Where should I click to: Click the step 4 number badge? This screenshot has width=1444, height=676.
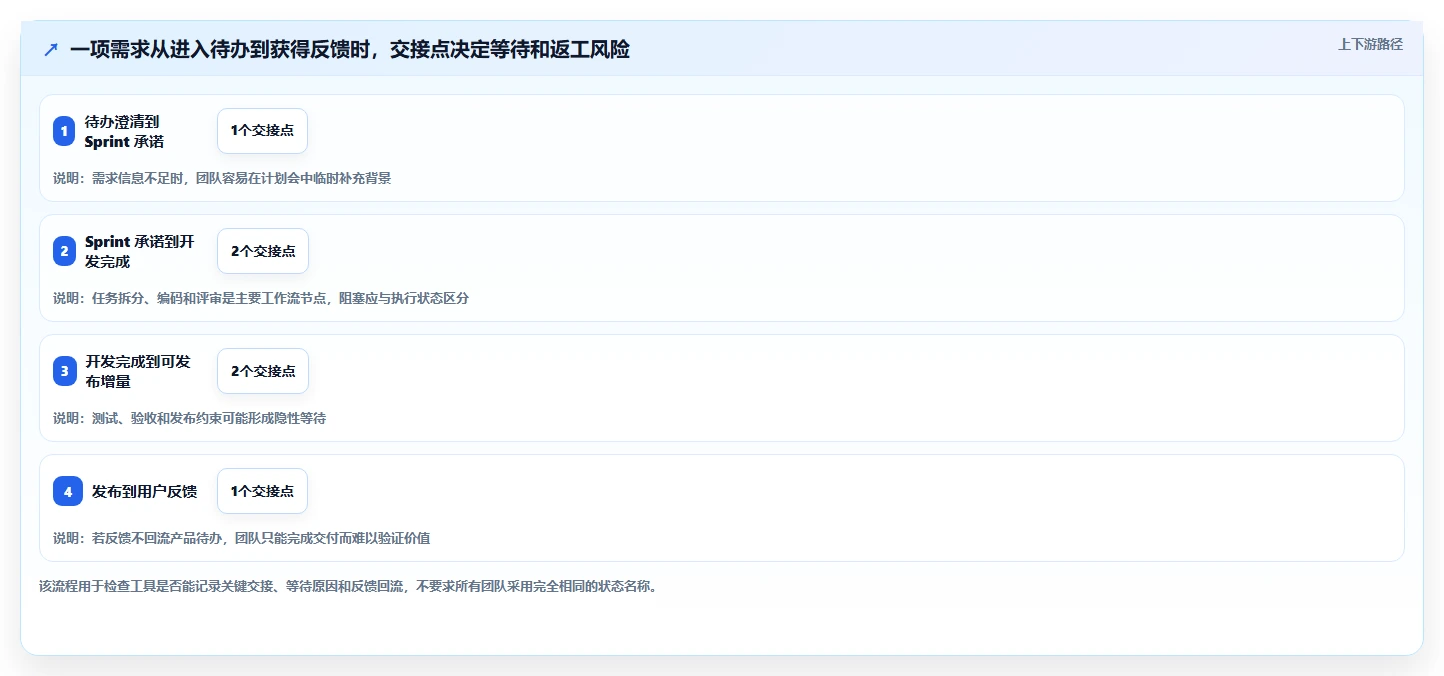(68, 491)
